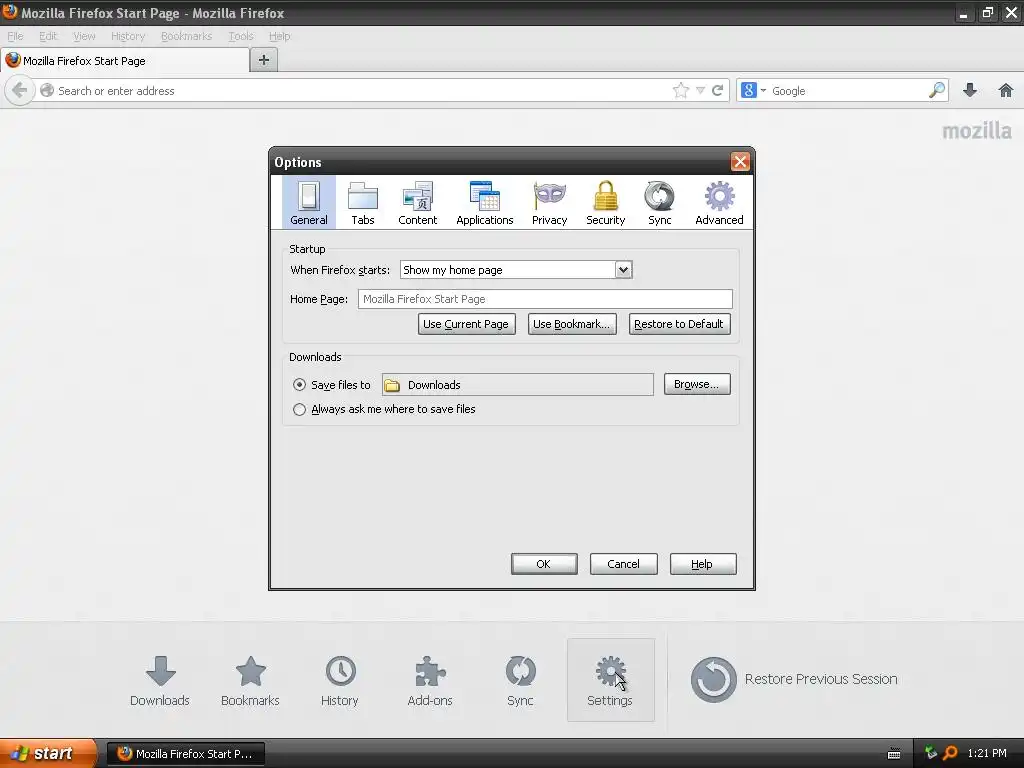Image resolution: width=1024 pixels, height=768 pixels.
Task: Open Add-ons puzzle piece shortcut
Action: click(x=430, y=680)
